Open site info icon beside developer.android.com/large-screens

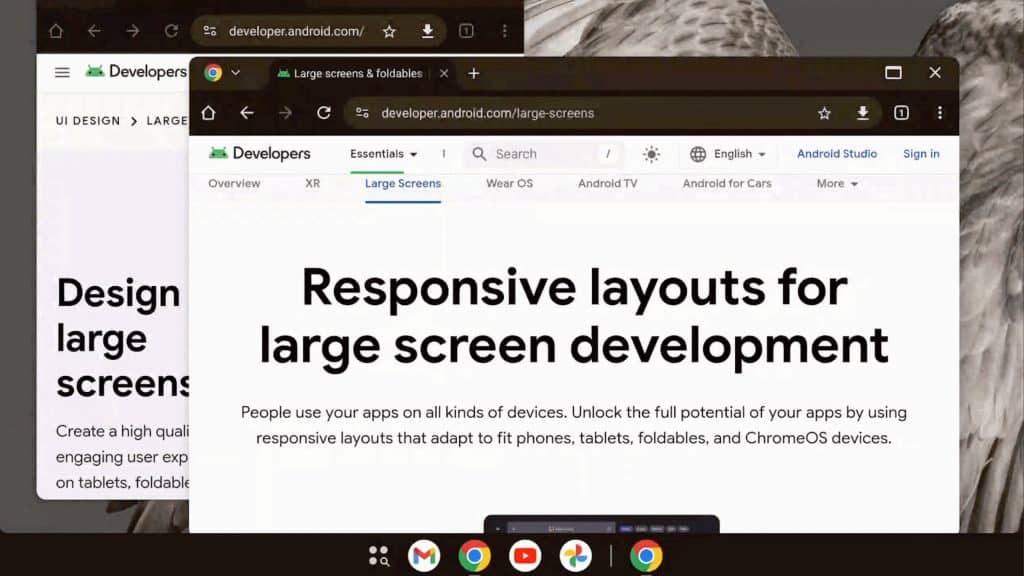362,113
